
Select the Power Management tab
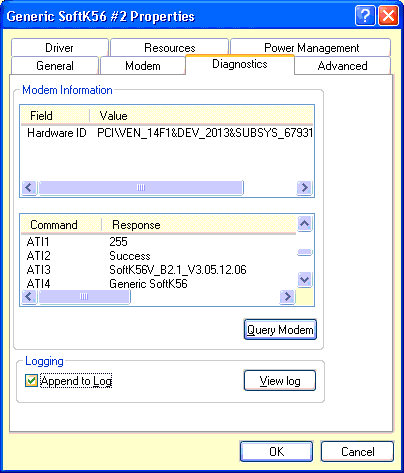click(311, 48)
